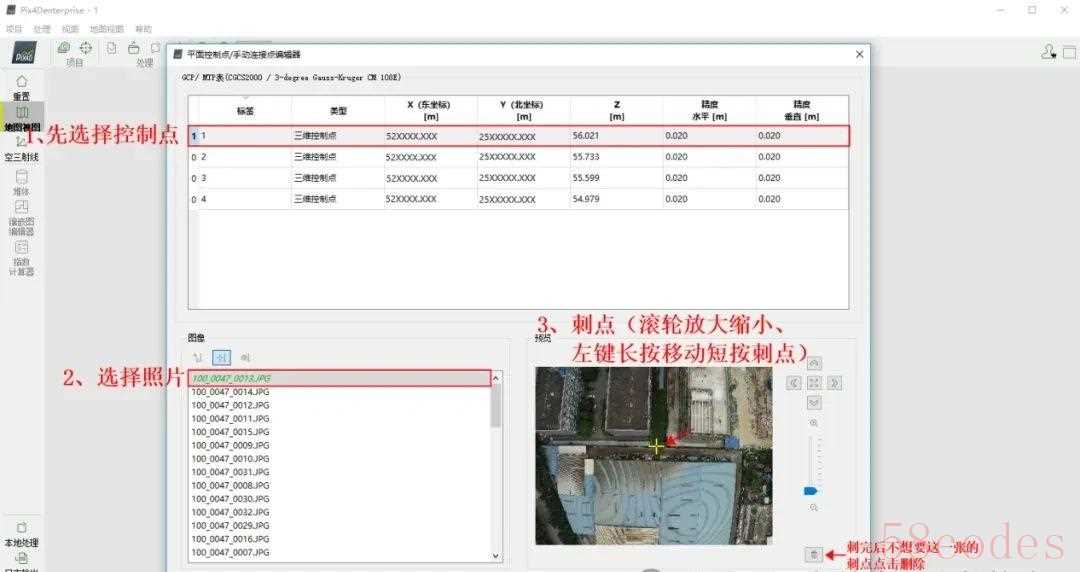This screenshot has width=1080, height=572.
Task: Select control point row with Z 54.979
Action: [x=519, y=198]
